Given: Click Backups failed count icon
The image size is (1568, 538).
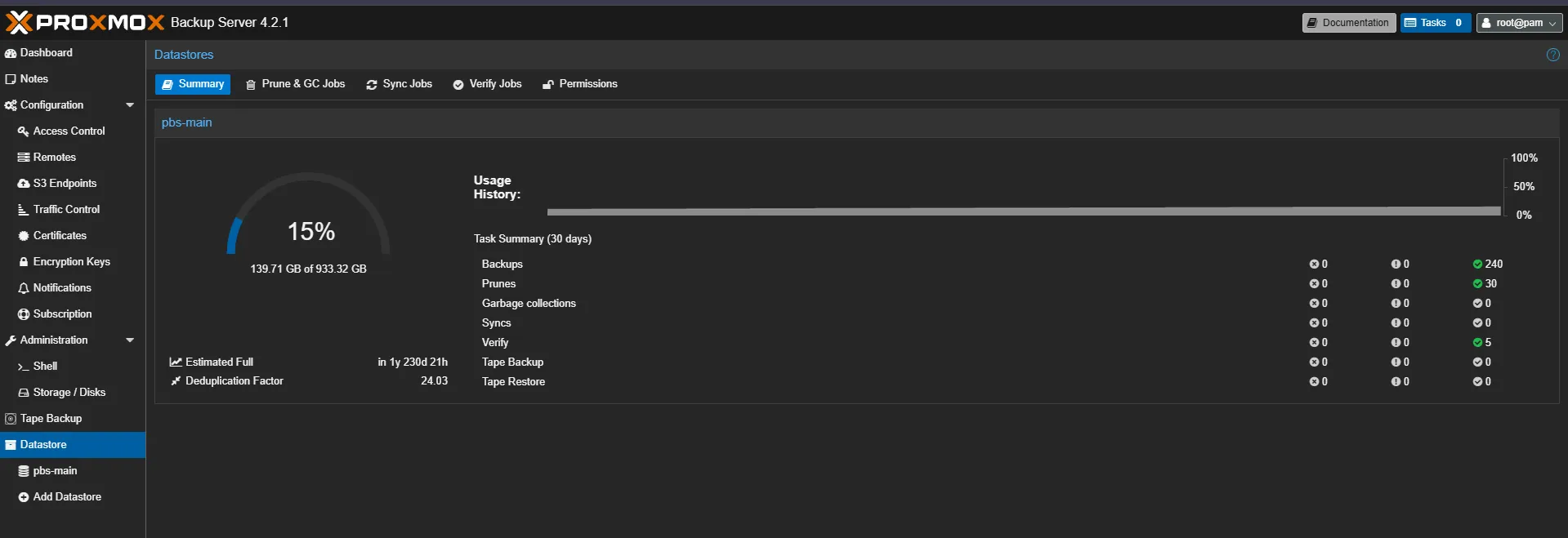Looking at the screenshot, I should coord(1314,264).
